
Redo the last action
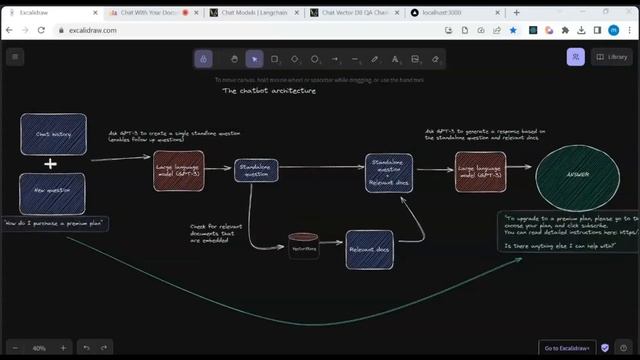104,348
